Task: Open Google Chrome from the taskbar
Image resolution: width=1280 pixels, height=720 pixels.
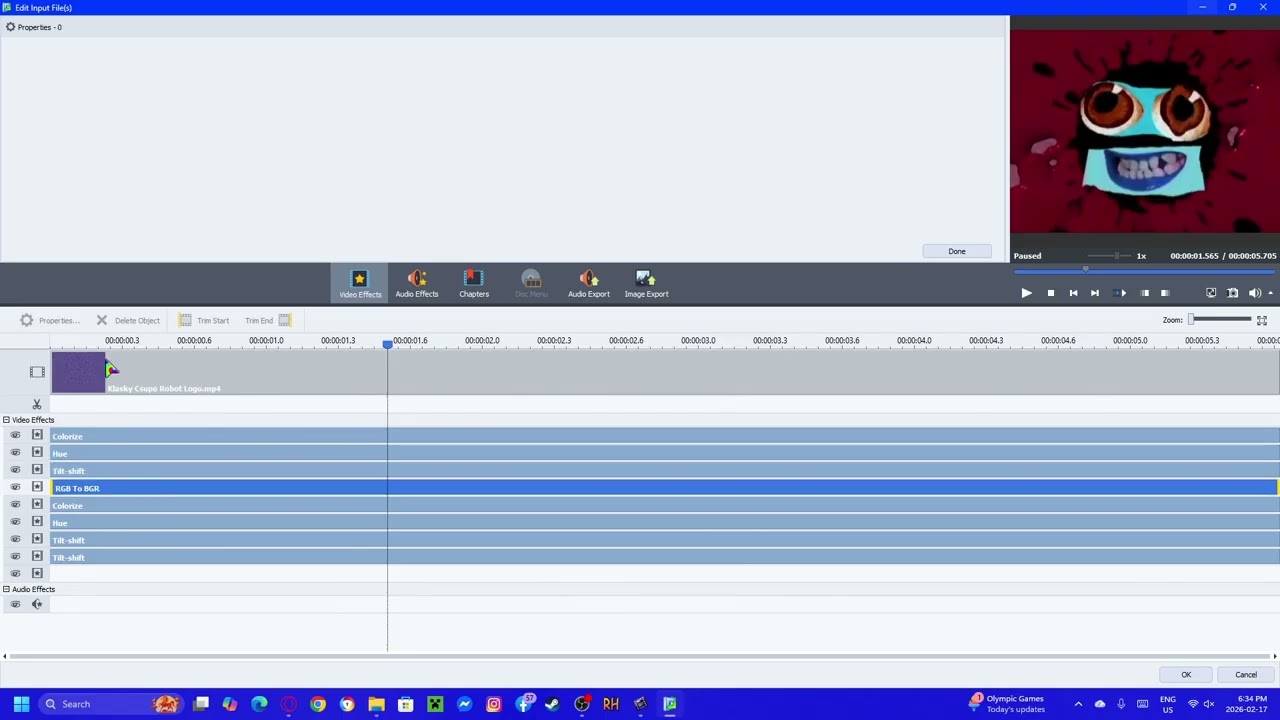Action: (318, 704)
